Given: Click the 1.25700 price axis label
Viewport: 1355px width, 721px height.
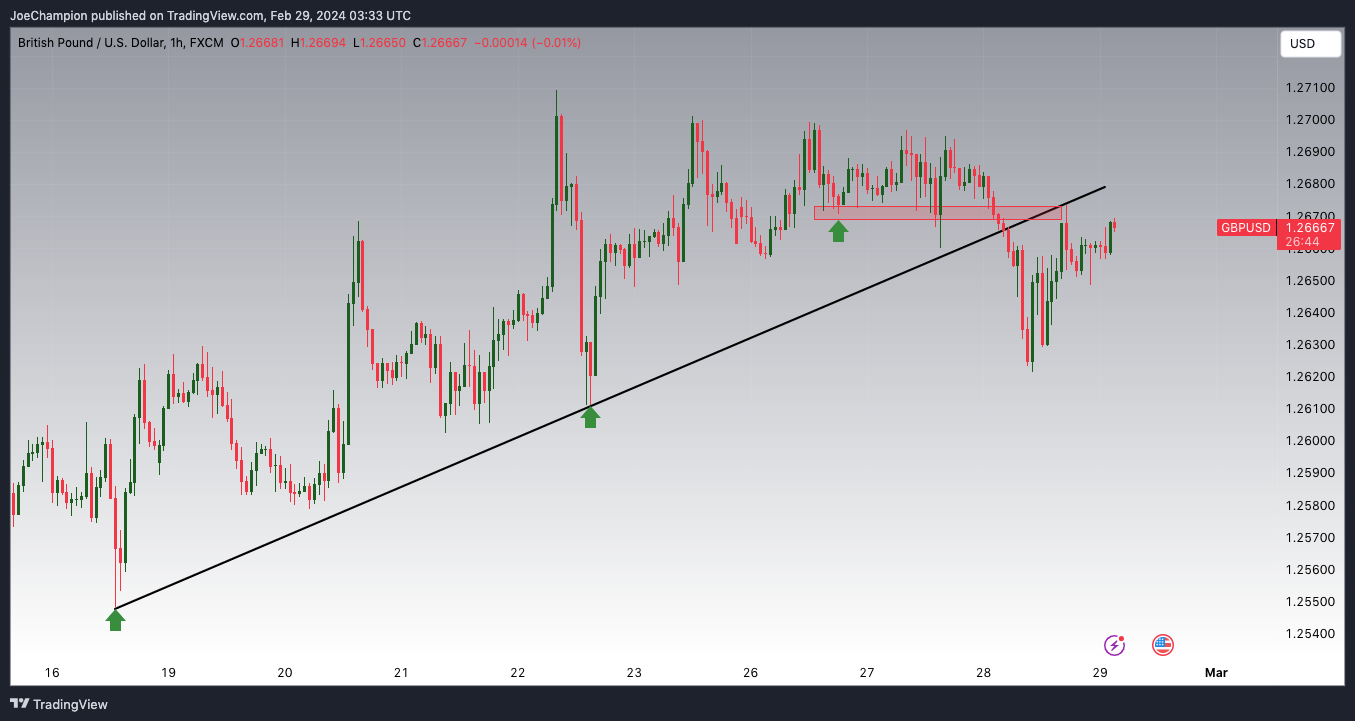Looking at the screenshot, I should (x=1309, y=538).
